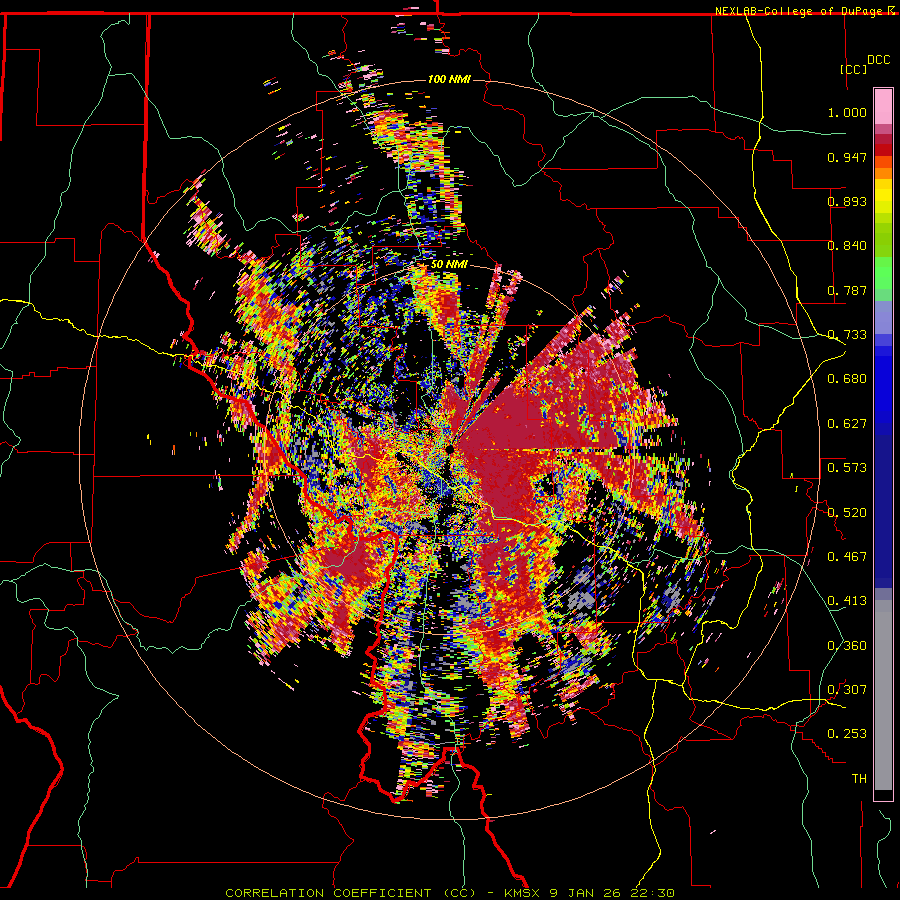This screenshot has width=900, height=900.
Task: Pick the gray lower segment of the color bar
Action: (883, 695)
